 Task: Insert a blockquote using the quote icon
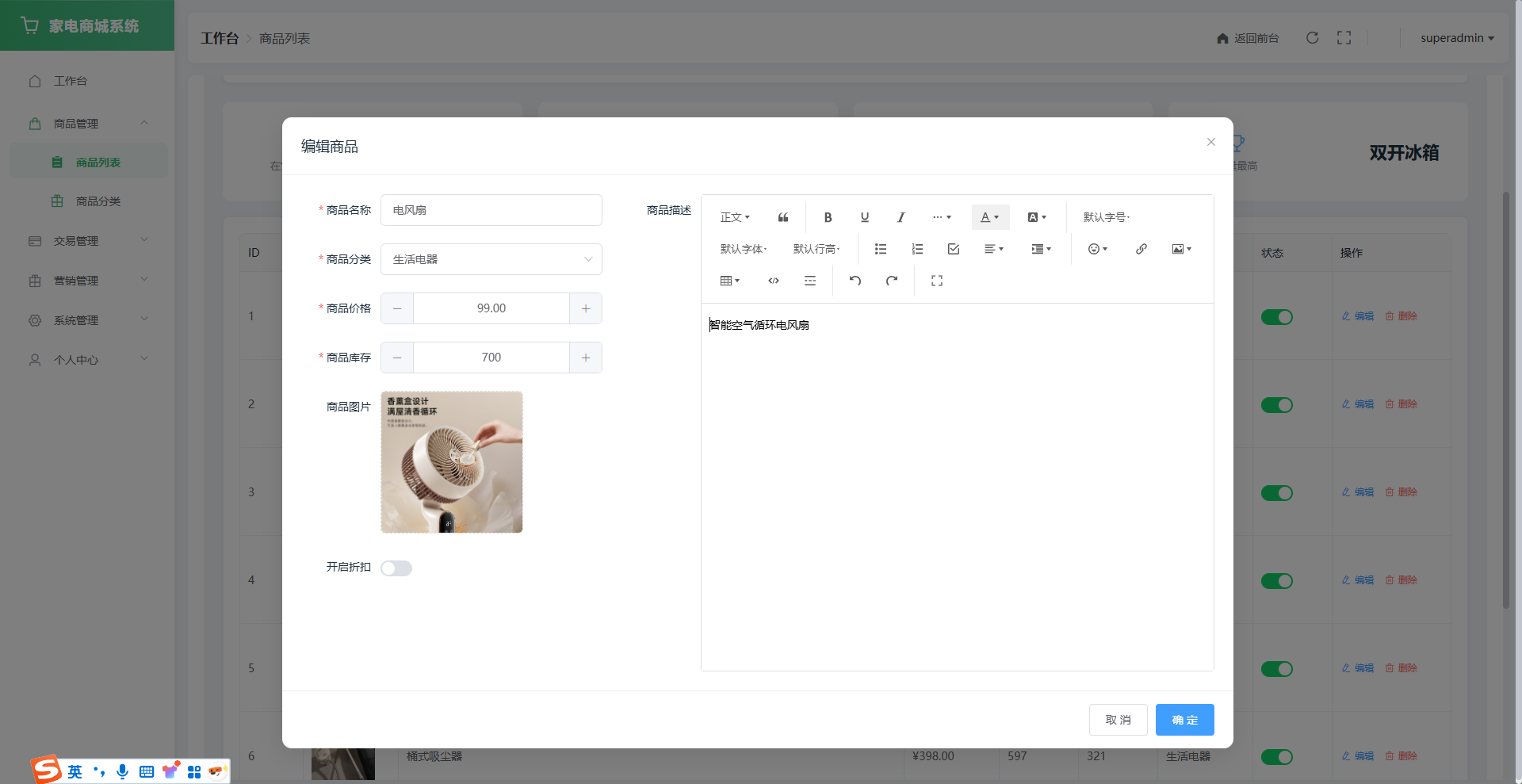coord(783,217)
